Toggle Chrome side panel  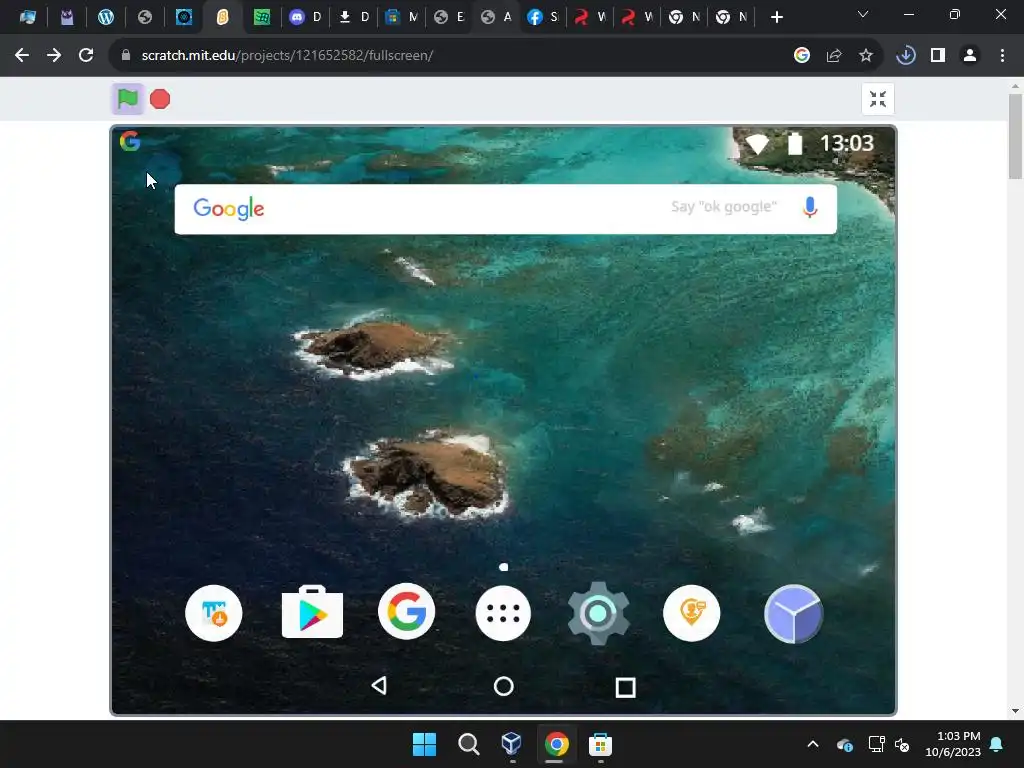938,56
